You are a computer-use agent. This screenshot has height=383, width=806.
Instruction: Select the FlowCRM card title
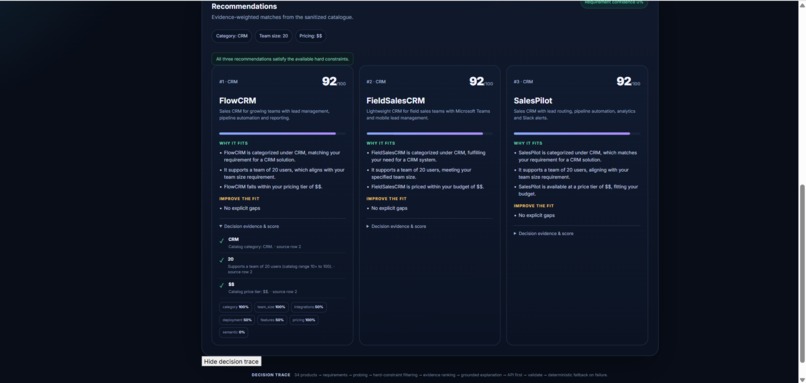click(237, 101)
